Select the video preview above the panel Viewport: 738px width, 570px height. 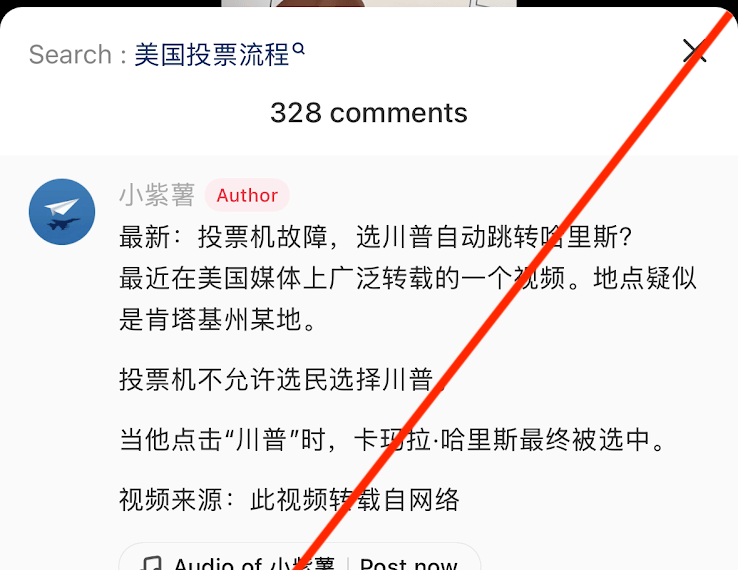pos(369,3)
